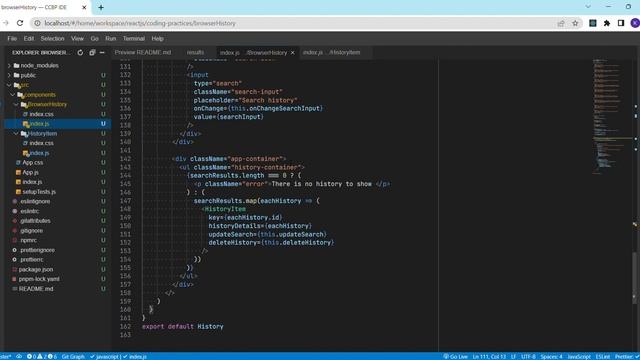Click the Ln 111, Col 13 cursor position
Image resolution: width=640 pixels, height=360 pixels.
coord(489,356)
